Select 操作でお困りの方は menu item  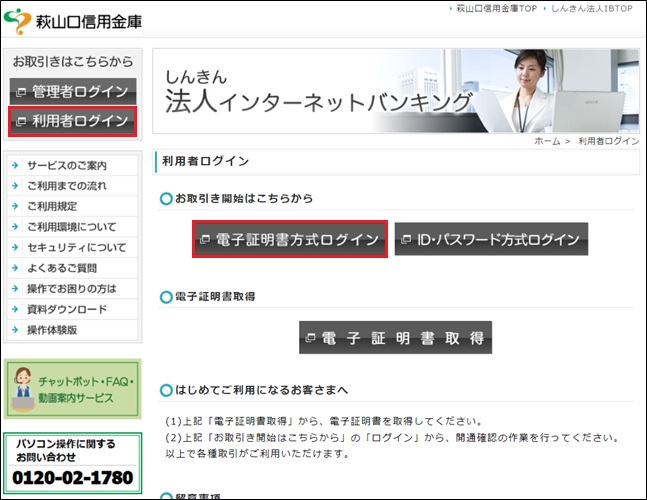tap(71, 289)
